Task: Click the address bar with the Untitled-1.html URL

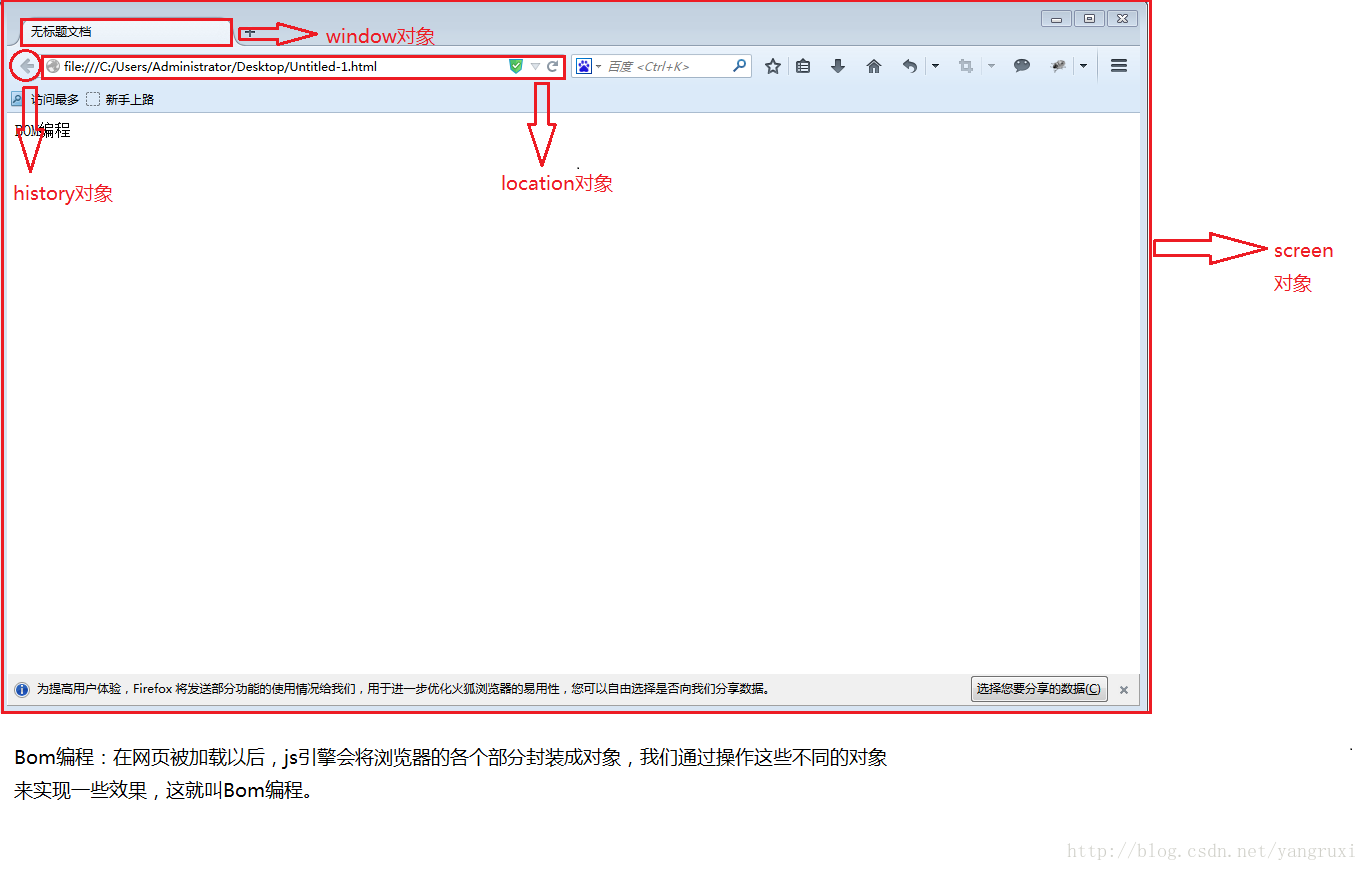Action: [x=302, y=67]
